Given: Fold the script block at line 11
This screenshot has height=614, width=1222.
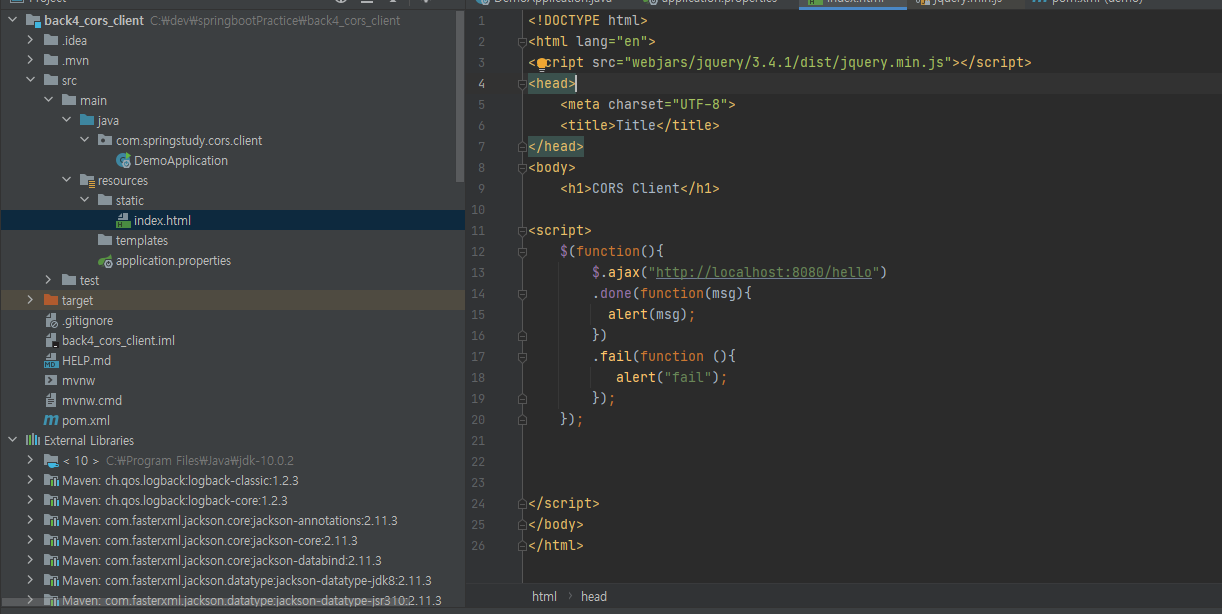Looking at the screenshot, I should 522,231.
